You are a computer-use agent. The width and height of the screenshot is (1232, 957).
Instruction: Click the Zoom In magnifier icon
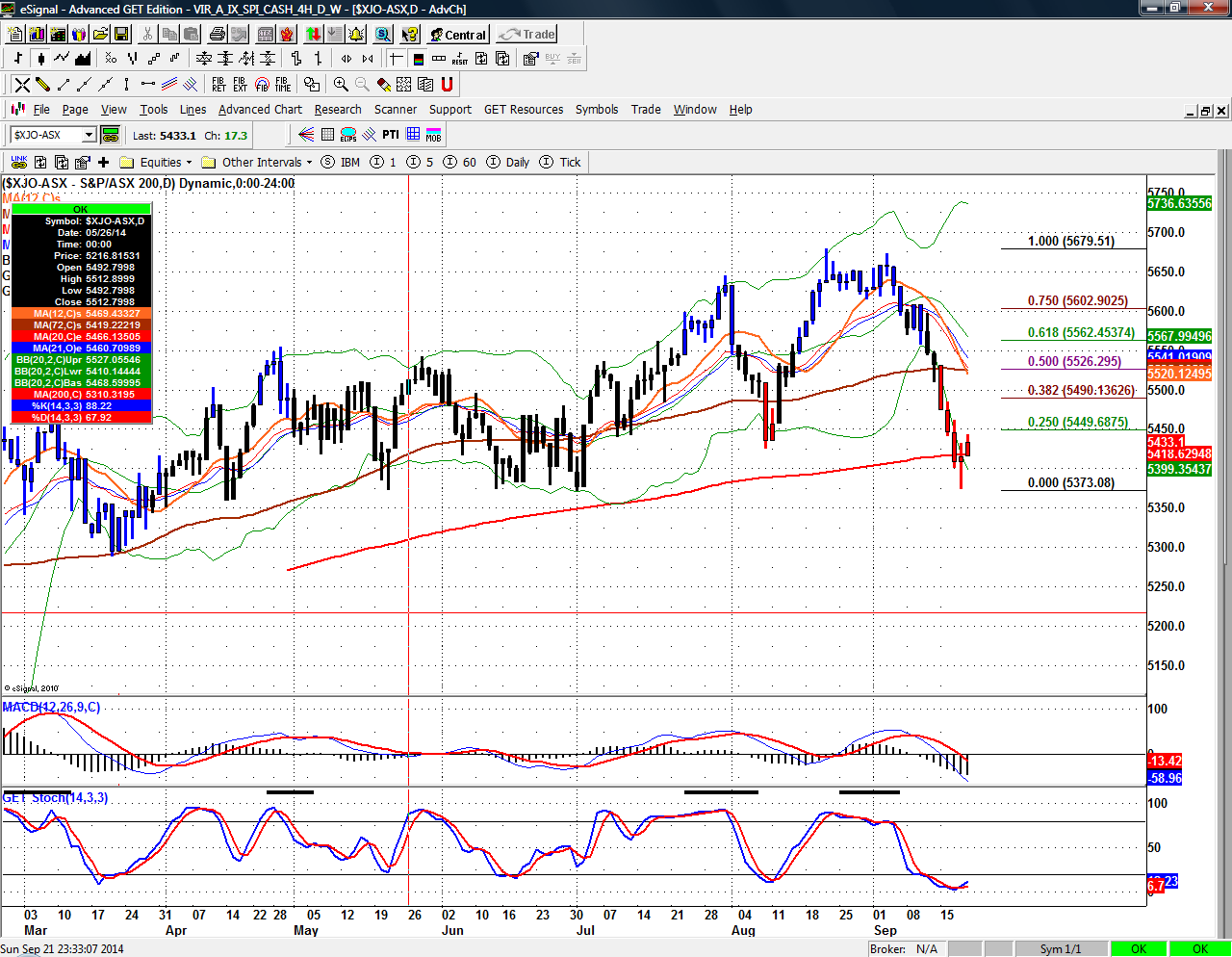point(341,85)
